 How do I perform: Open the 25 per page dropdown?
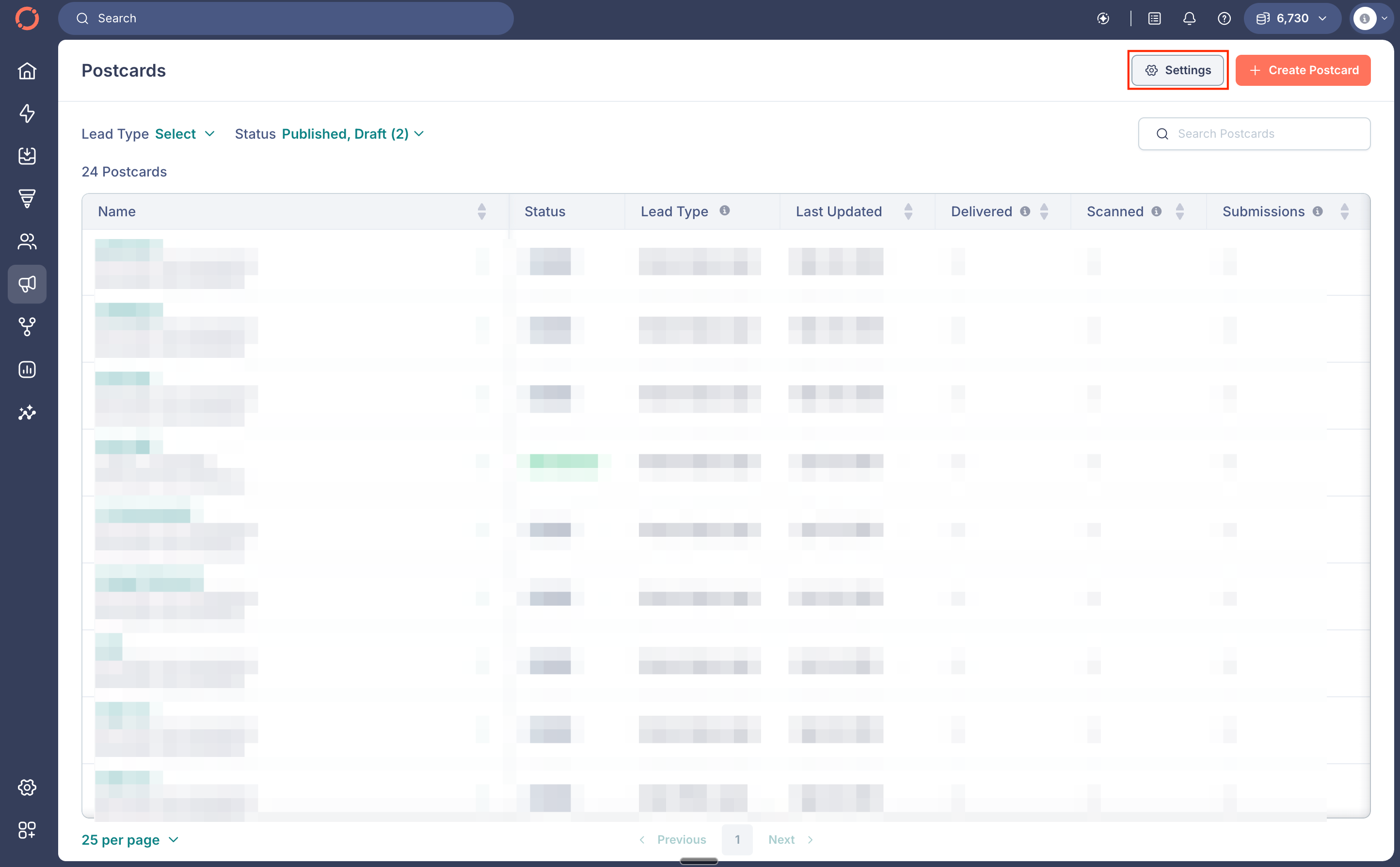tap(130, 839)
